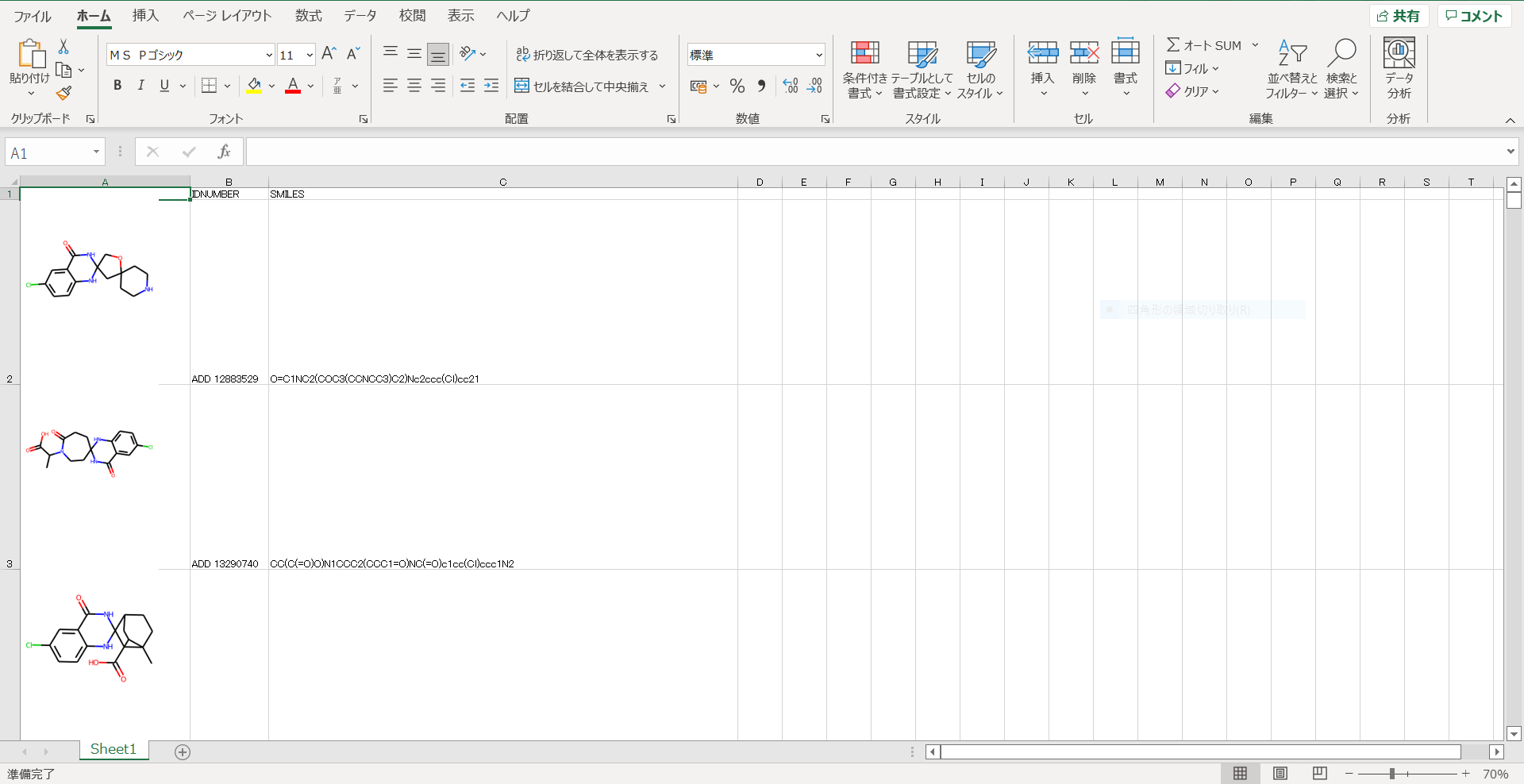1524x784 pixels.
Task: Click the Cut scissors icon
Action: 63,47
